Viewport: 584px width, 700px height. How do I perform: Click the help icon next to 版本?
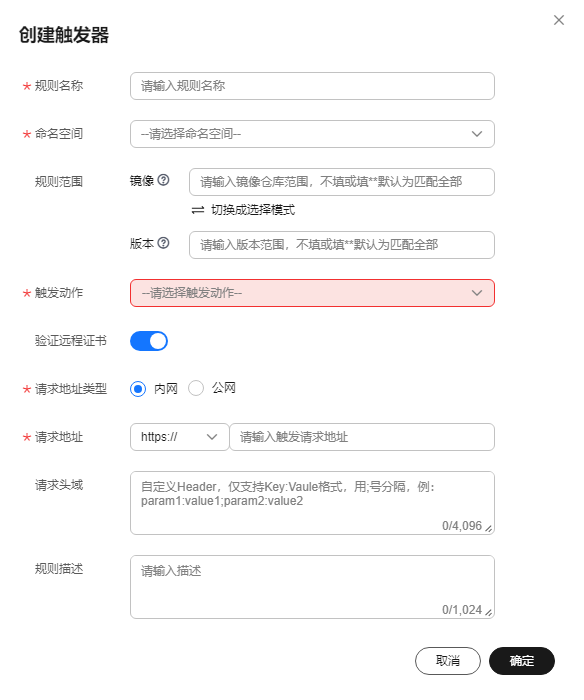point(163,243)
